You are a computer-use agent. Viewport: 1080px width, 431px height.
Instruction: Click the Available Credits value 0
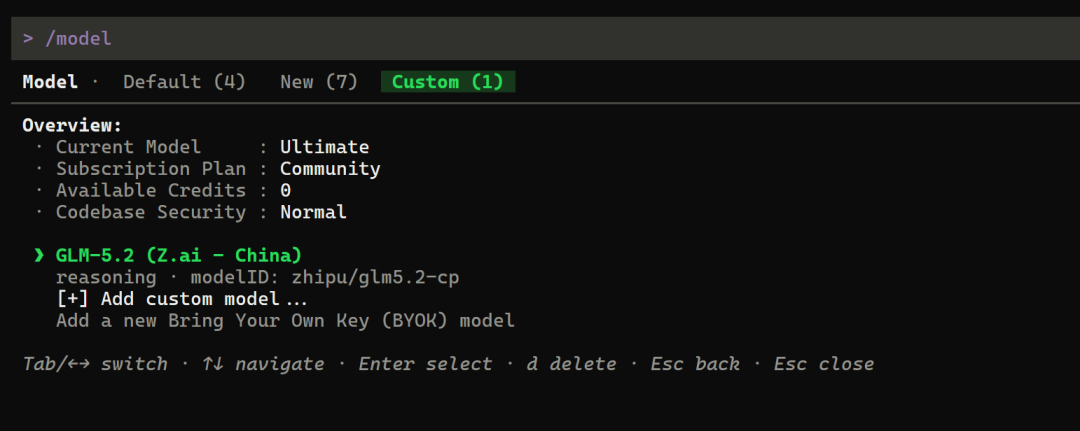pos(285,191)
